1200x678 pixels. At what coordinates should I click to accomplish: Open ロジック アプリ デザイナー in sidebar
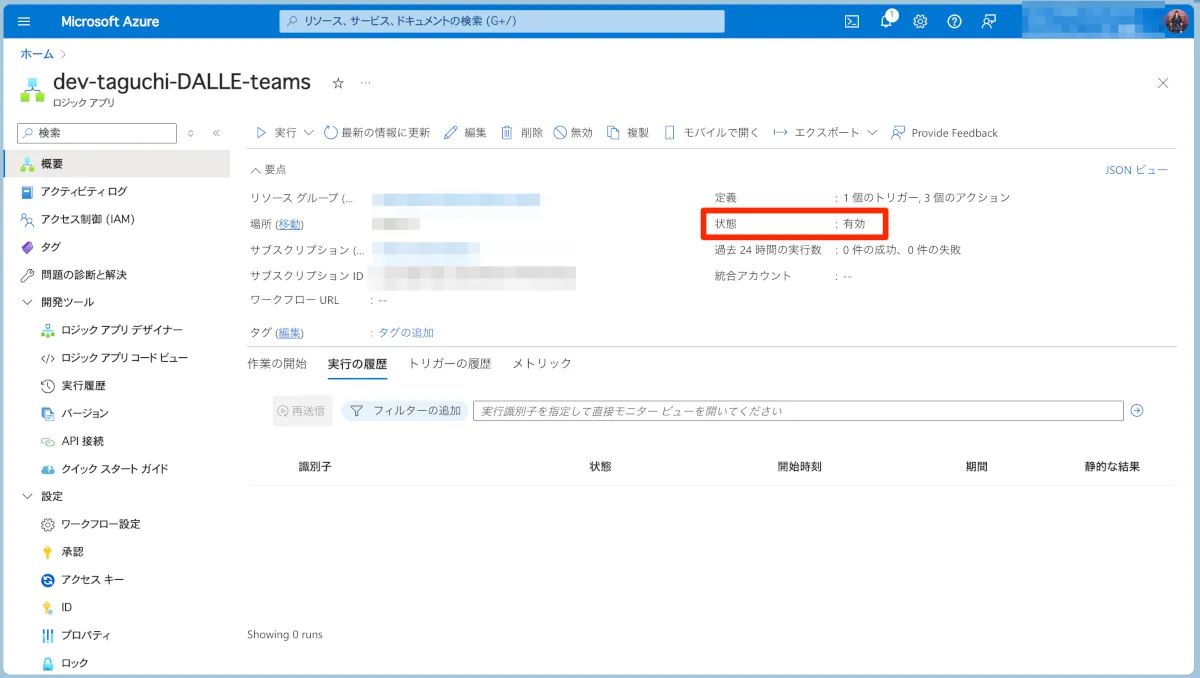coord(121,330)
